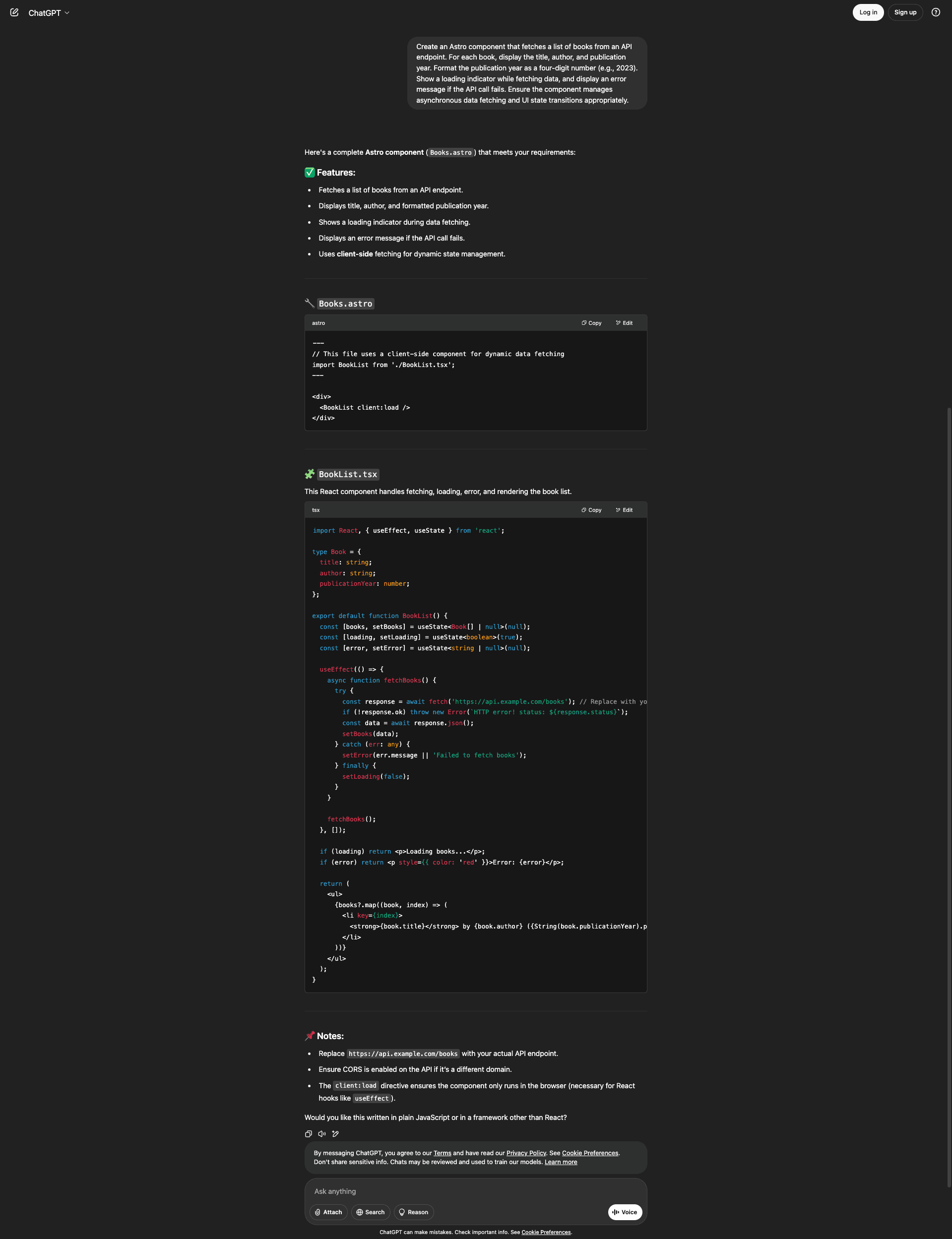Copy the Books.astro code block
Image resolution: width=952 pixels, height=1239 pixels.
(591, 322)
